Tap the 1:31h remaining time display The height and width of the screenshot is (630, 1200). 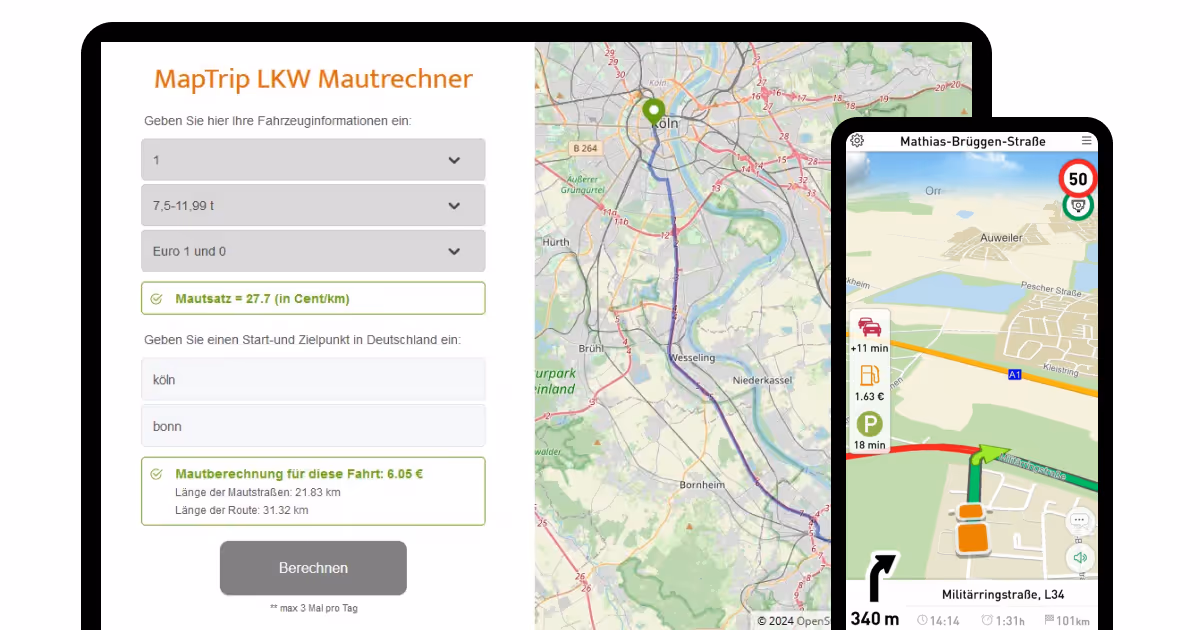pyautogui.click(x=1003, y=621)
